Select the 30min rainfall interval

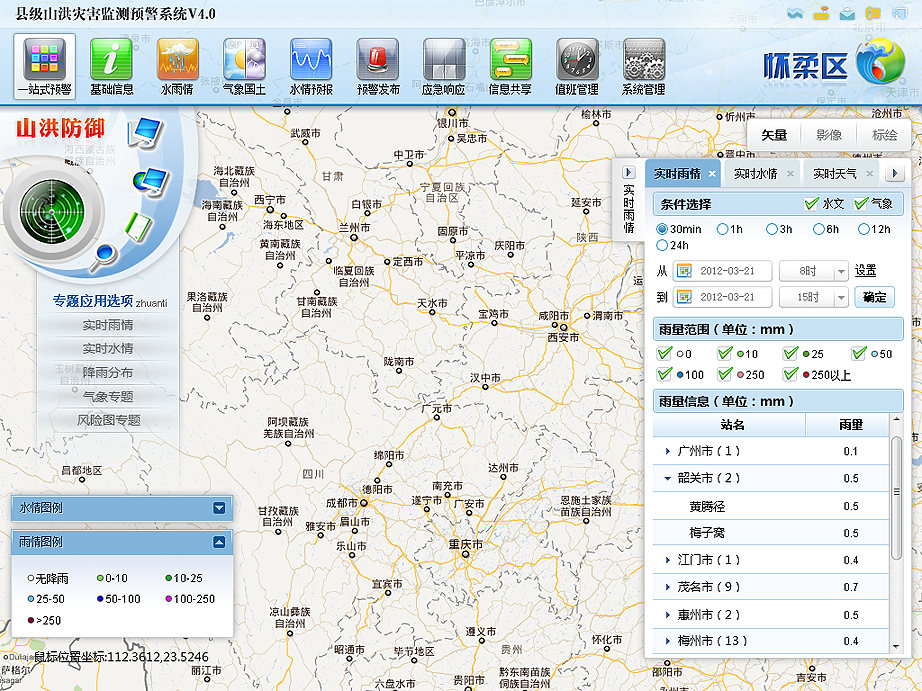(661, 228)
